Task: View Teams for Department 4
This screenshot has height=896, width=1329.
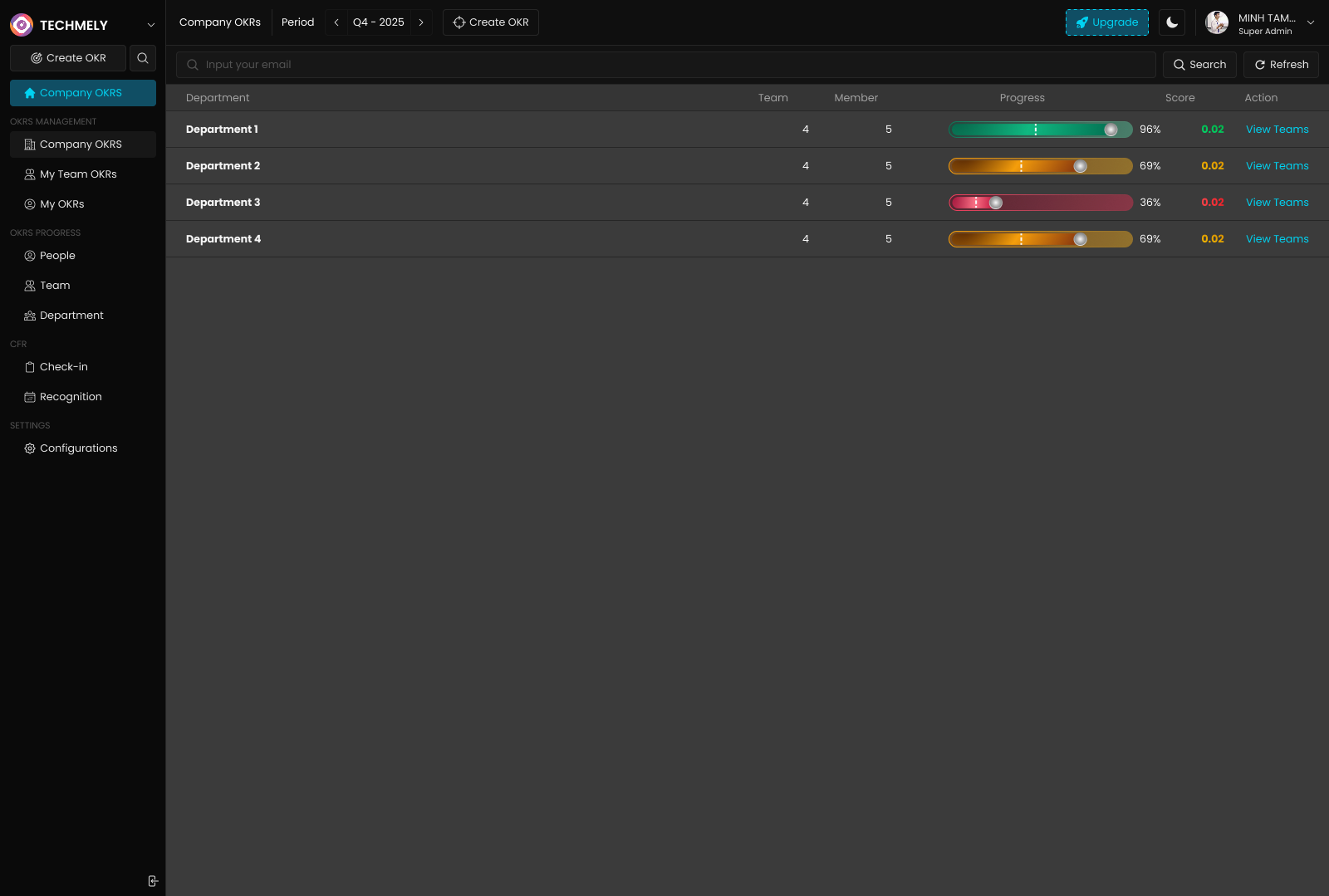Action: (x=1278, y=239)
